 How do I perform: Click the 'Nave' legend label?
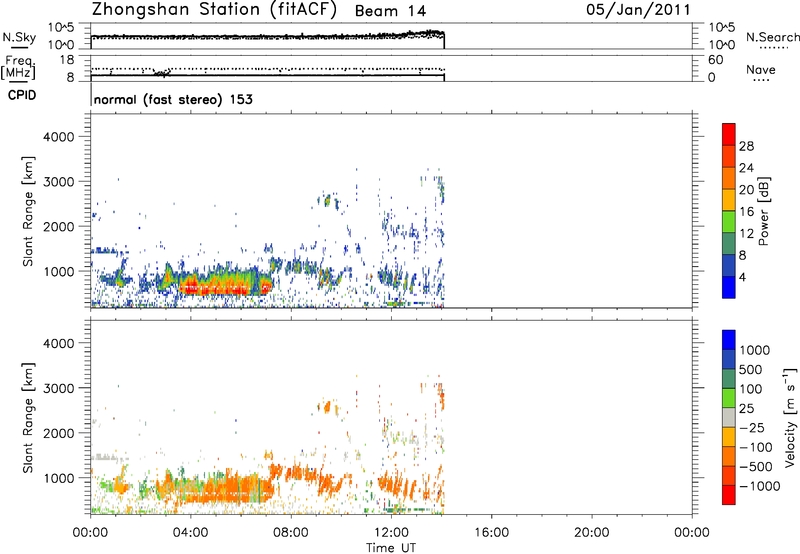point(761,69)
